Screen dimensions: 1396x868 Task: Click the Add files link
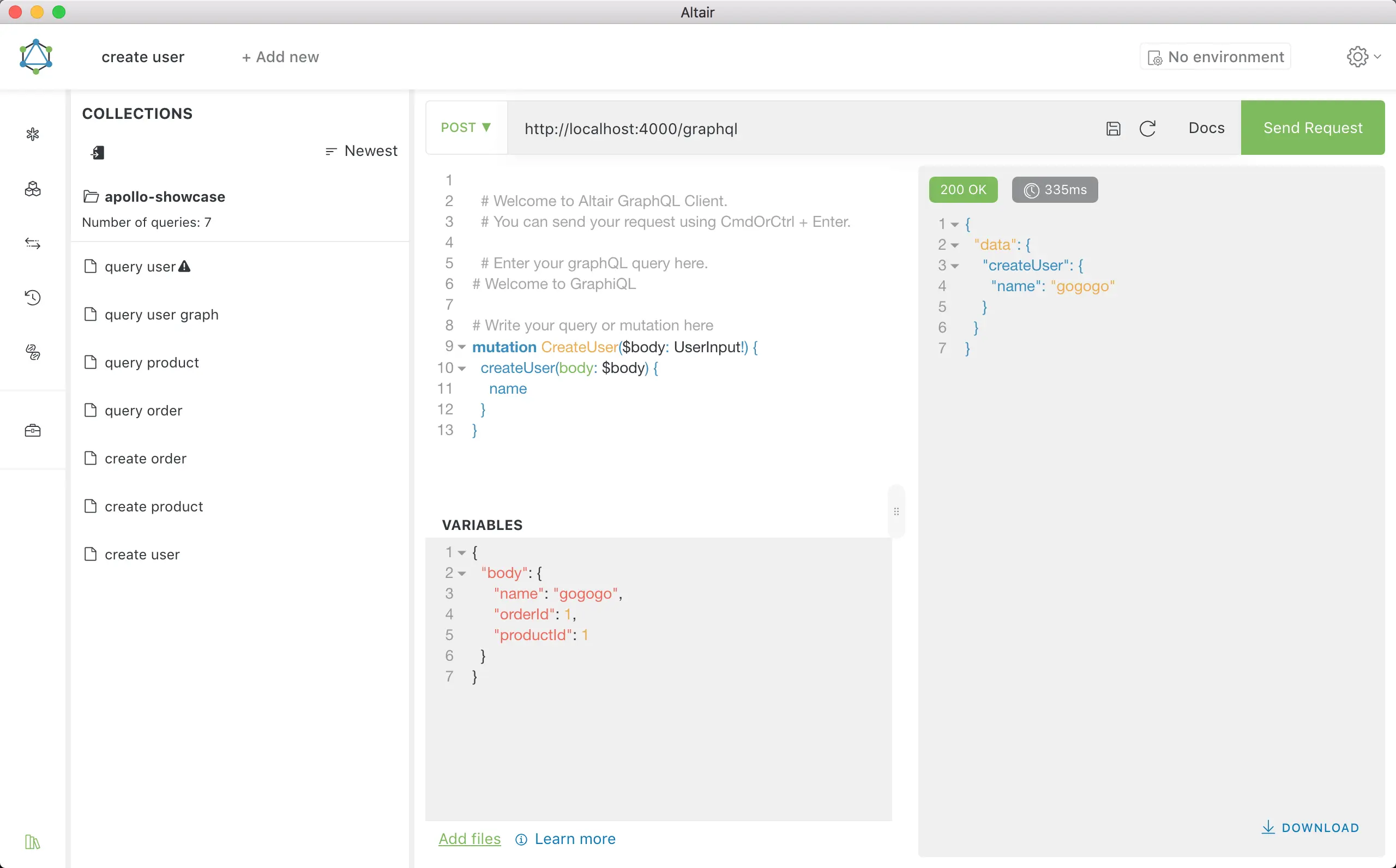click(469, 839)
